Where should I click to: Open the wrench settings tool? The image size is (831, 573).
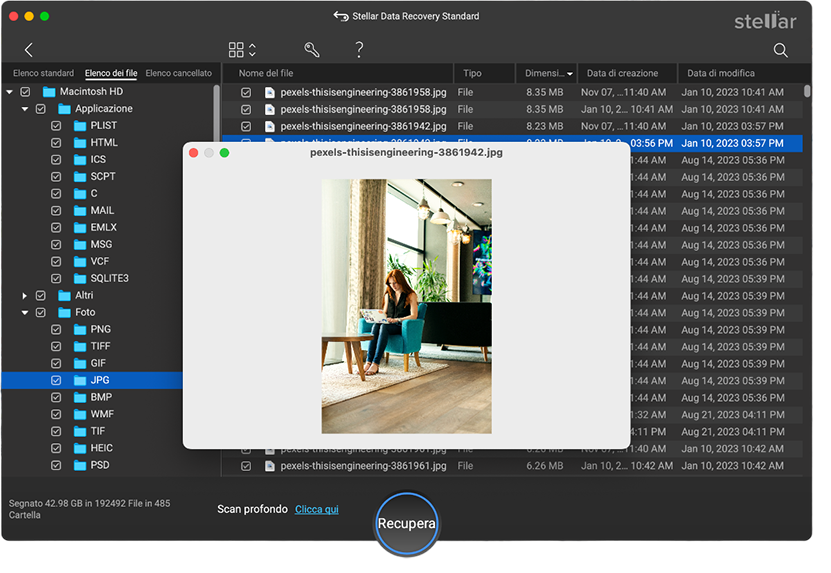[x=311, y=50]
